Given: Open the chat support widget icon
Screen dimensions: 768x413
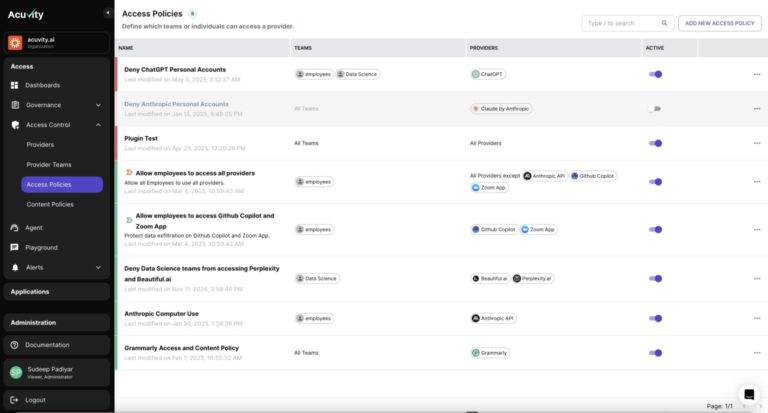Looking at the screenshot, I should (748, 394).
